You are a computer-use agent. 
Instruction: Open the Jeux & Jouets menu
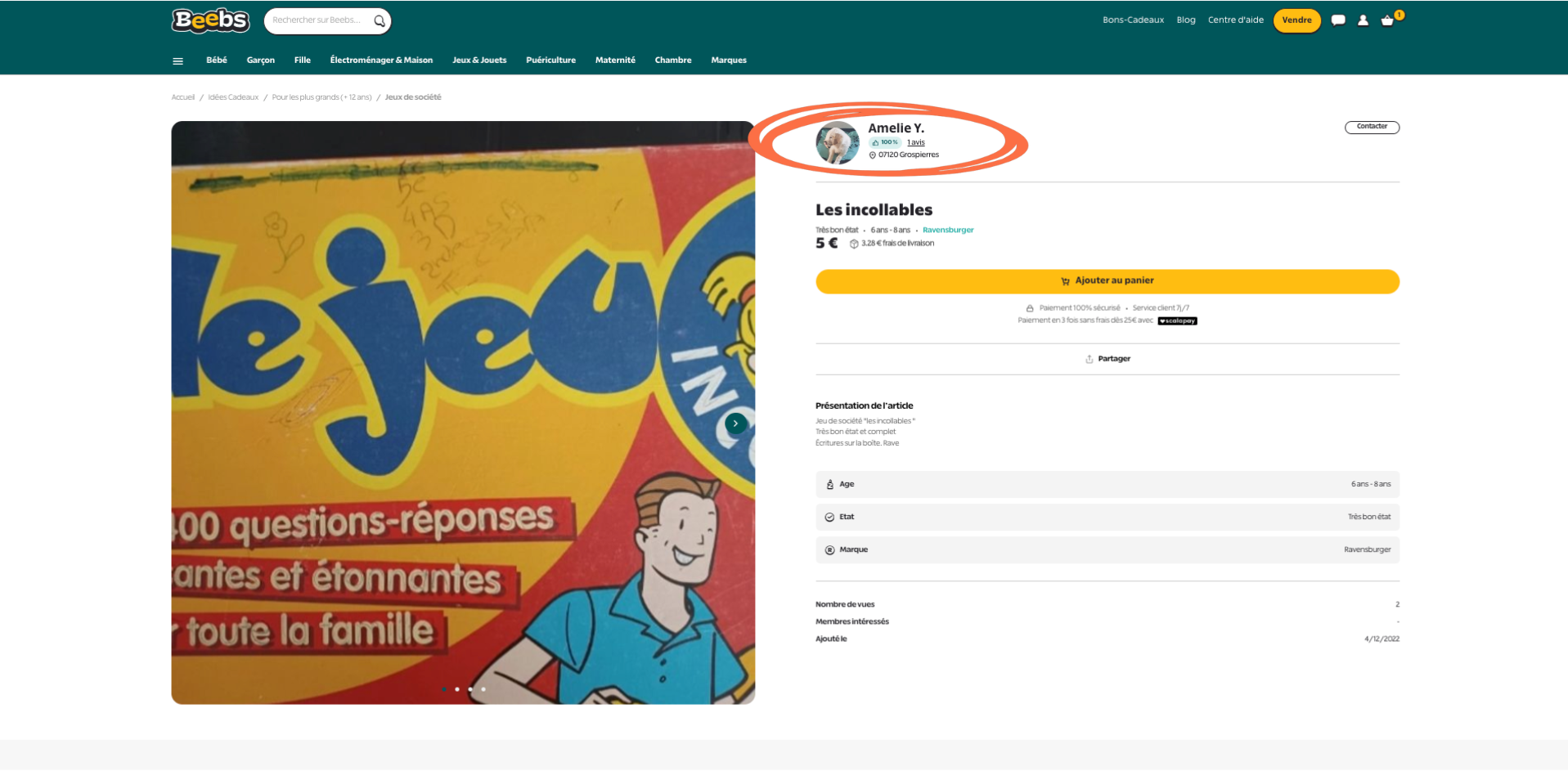pos(479,61)
